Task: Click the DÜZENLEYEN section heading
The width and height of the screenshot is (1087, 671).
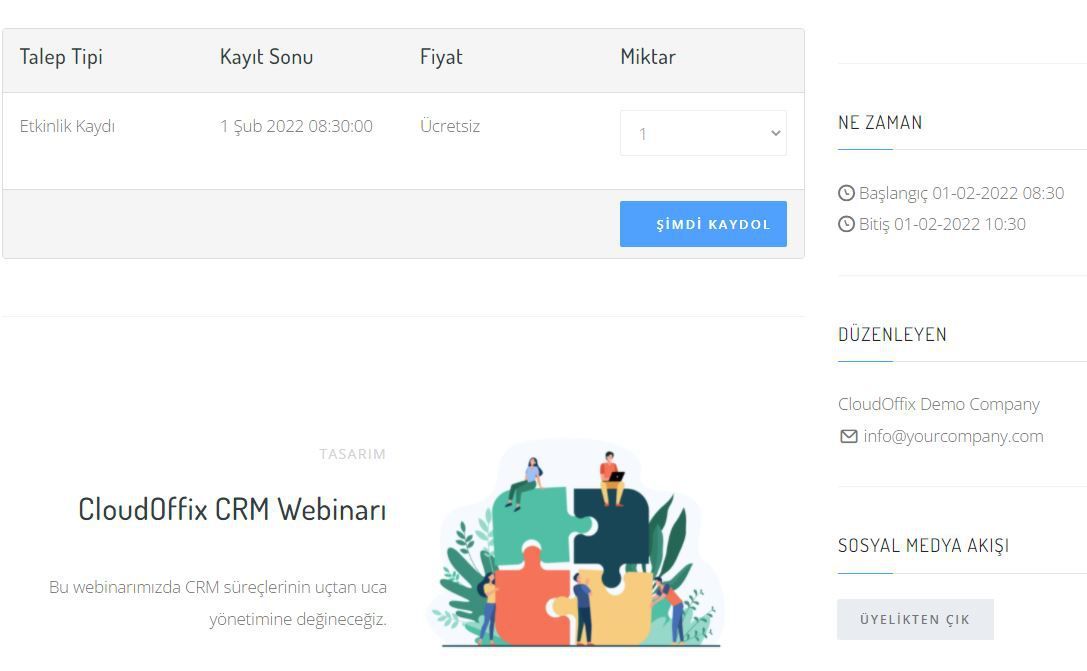Action: coord(892,334)
